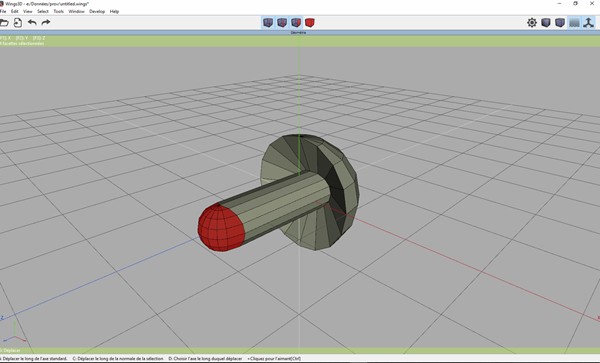
Task: Select body selection mode red cube
Action: pyautogui.click(x=310, y=23)
